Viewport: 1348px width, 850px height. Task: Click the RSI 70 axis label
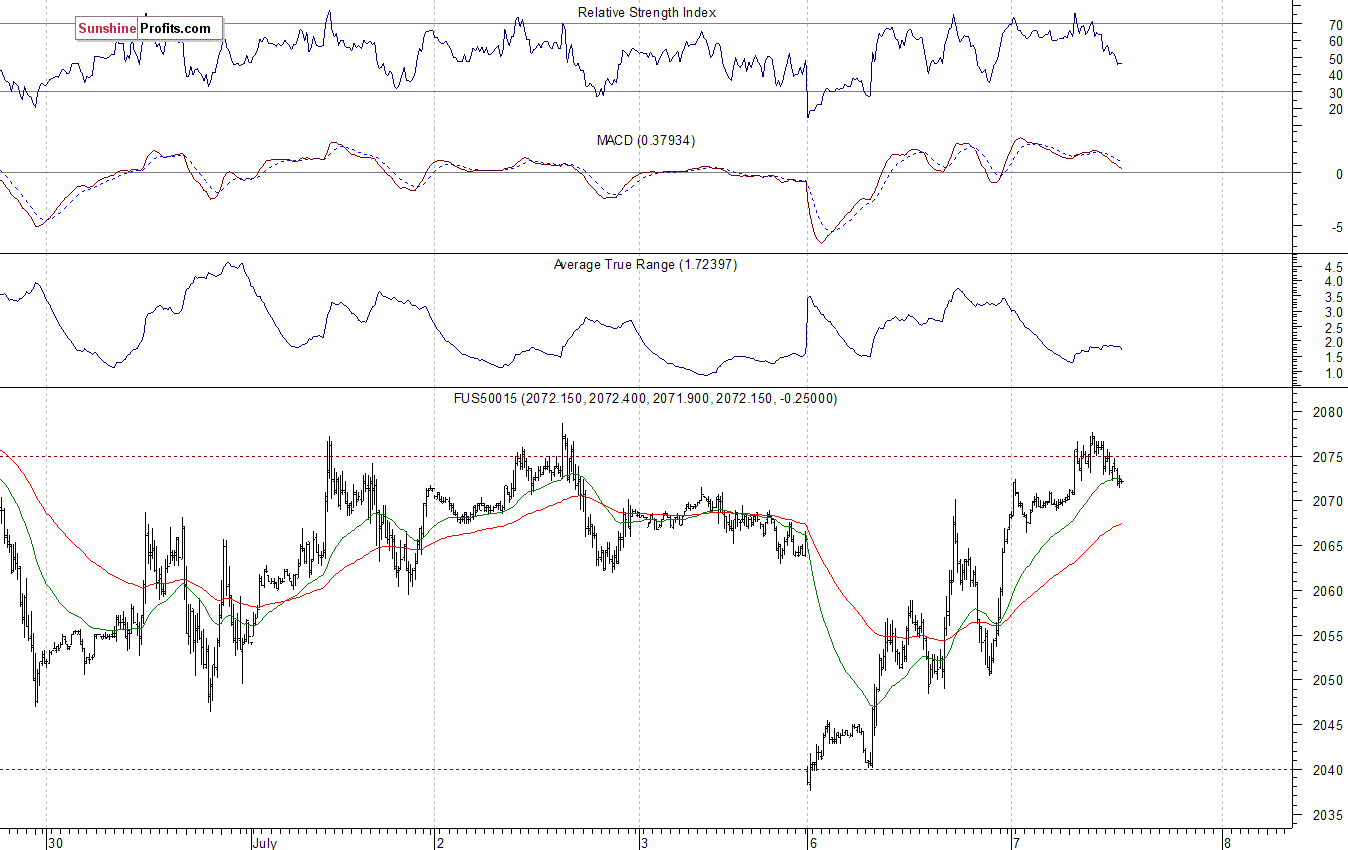click(x=1334, y=24)
